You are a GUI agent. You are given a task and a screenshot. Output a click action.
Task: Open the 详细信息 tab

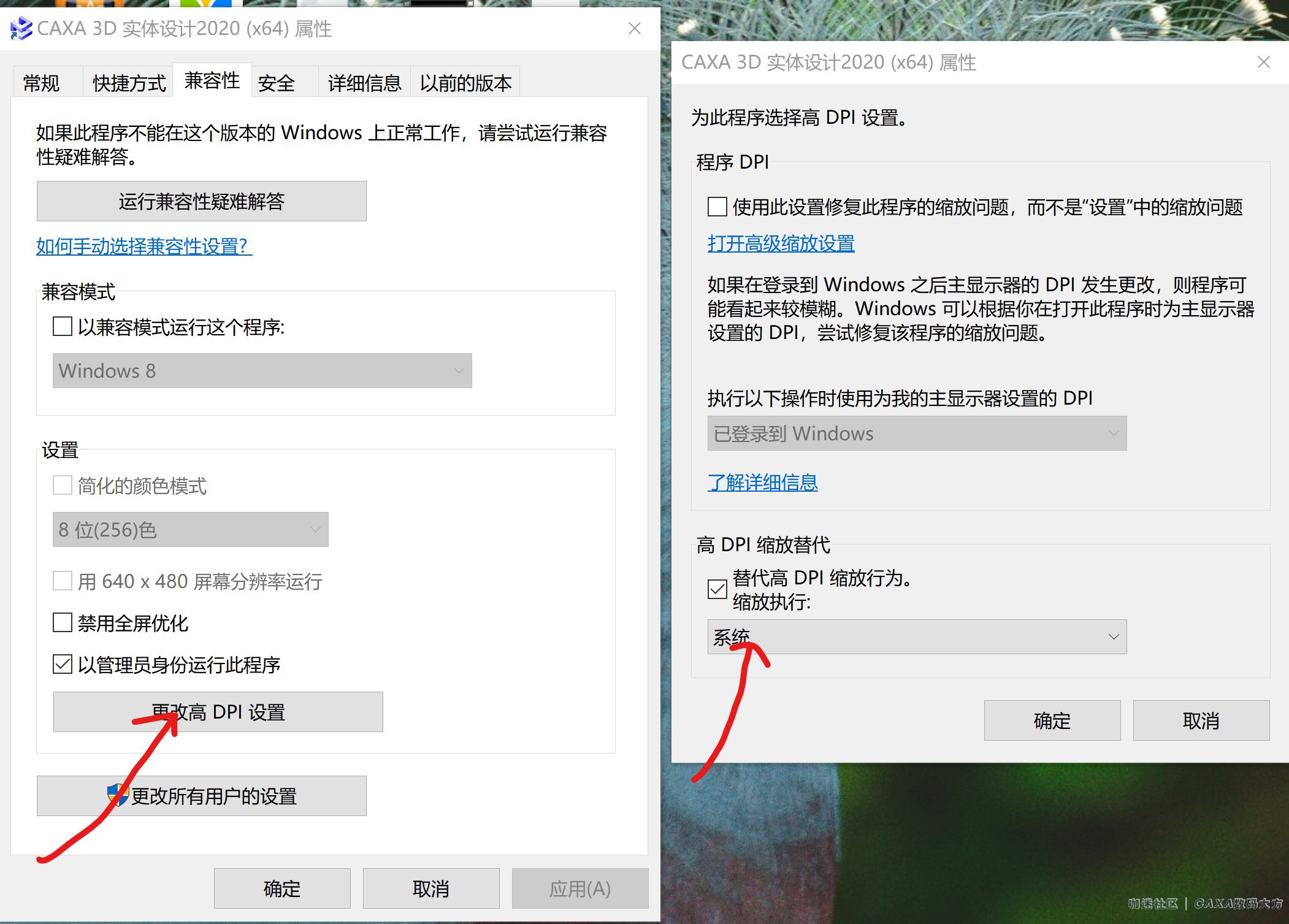[x=364, y=83]
